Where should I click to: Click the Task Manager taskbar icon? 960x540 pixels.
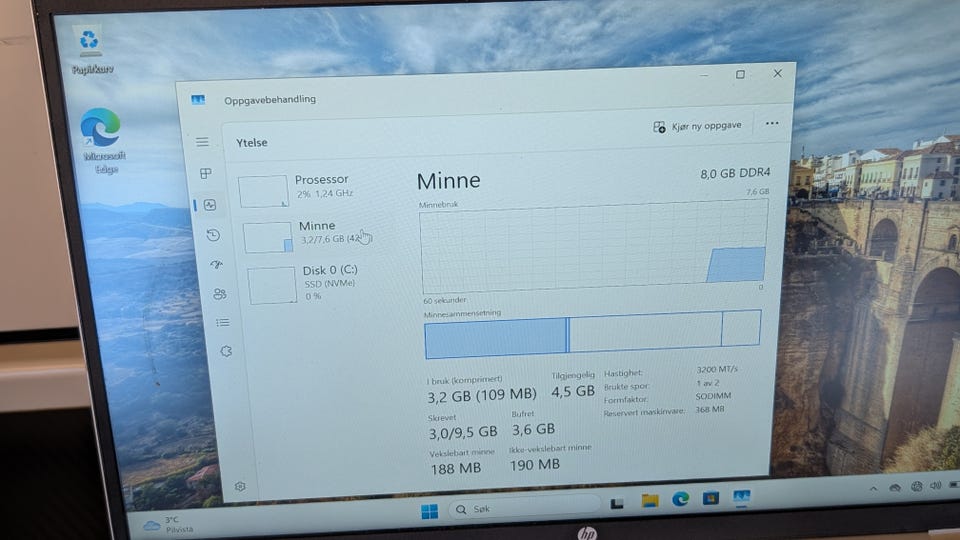point(741,496)
